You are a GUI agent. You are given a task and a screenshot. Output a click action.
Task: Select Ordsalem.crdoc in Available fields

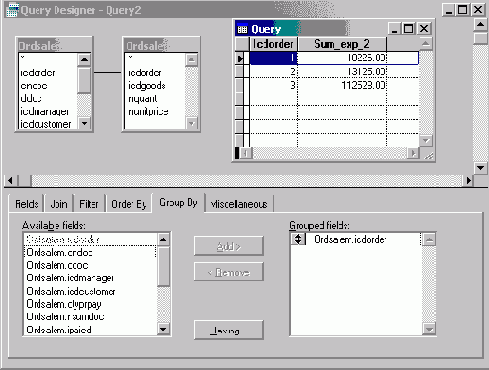pyautogui.click(x=90, y=252)
